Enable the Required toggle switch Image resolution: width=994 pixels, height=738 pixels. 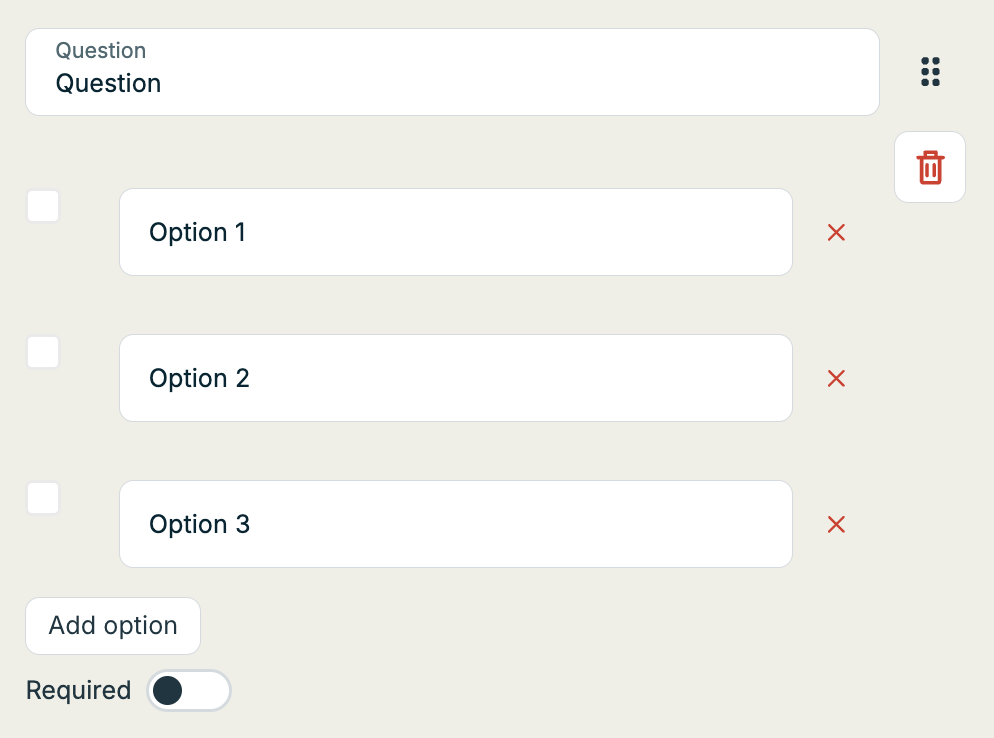[189, 691]
